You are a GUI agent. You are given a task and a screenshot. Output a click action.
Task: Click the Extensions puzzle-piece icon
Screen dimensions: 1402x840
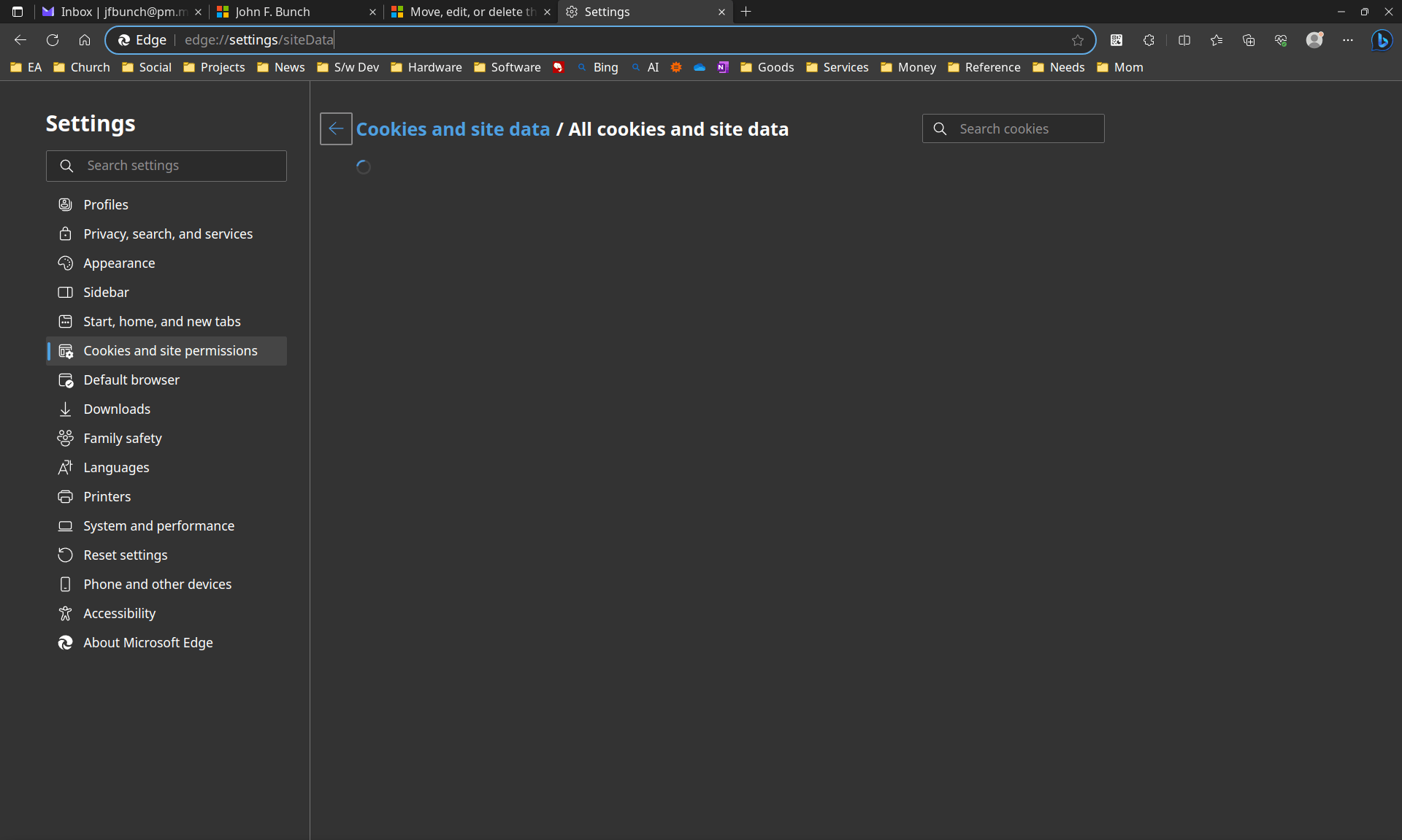click(1149, 40)
